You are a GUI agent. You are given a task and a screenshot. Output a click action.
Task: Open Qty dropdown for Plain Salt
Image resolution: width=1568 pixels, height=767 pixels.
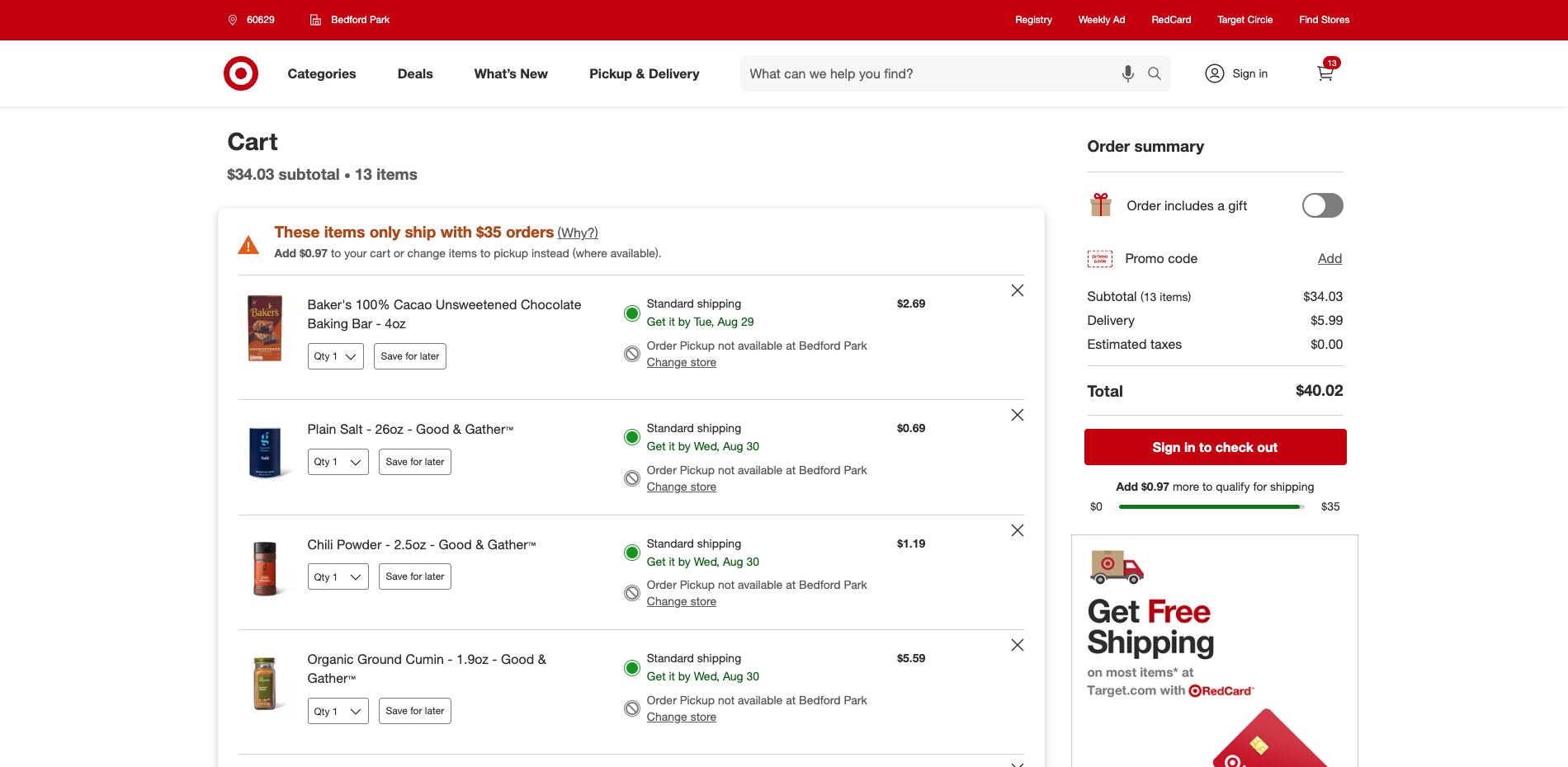click(338, 462)
